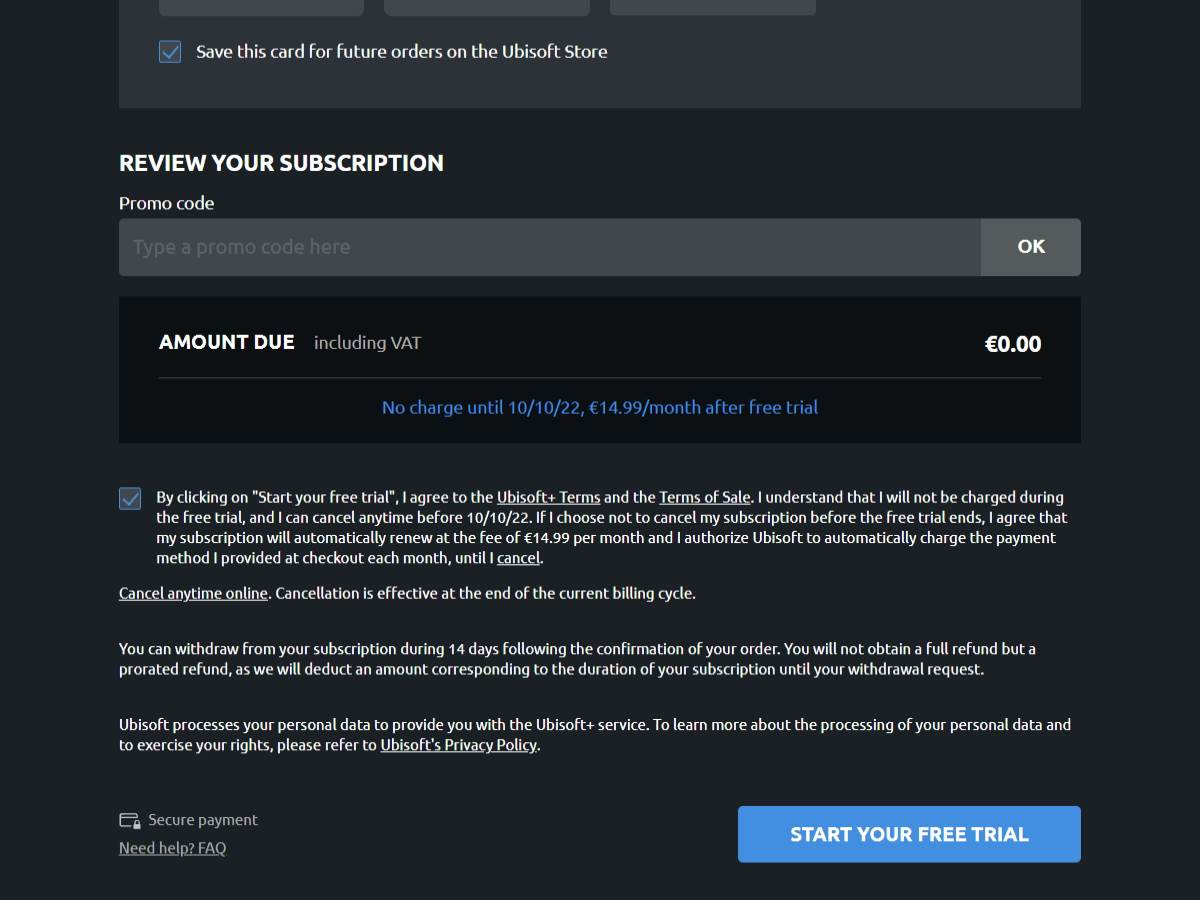Follow the Cancel anytime online link

pyautogui.click(x=193, y=593)
